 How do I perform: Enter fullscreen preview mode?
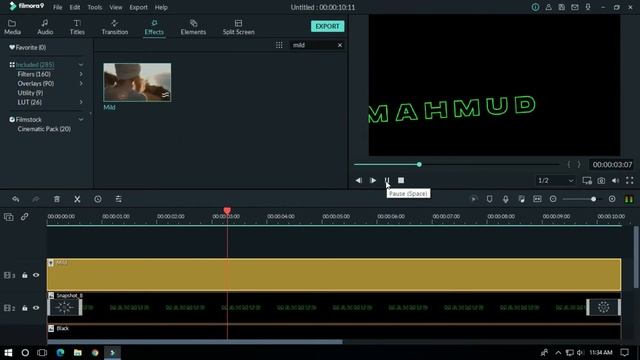(x=630, y=180)
